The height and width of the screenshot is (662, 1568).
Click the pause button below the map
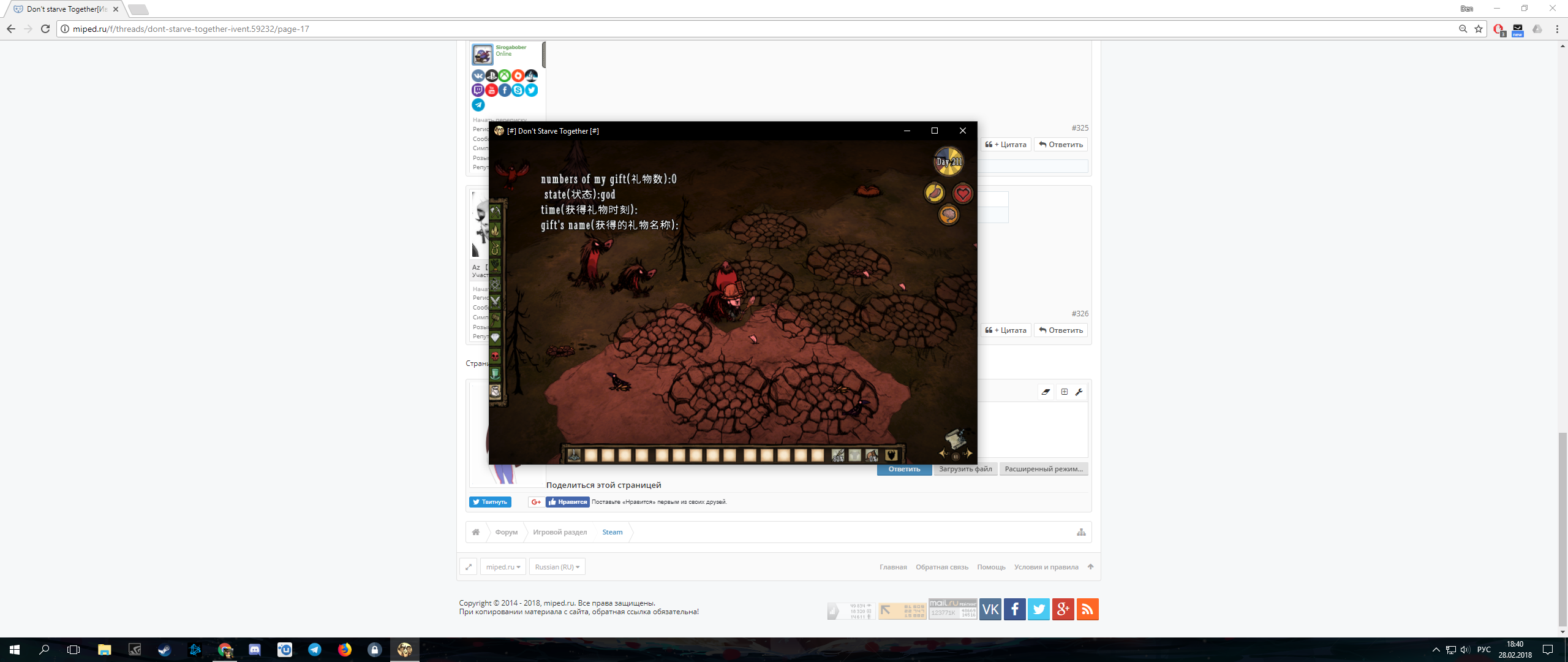[956, 456]
